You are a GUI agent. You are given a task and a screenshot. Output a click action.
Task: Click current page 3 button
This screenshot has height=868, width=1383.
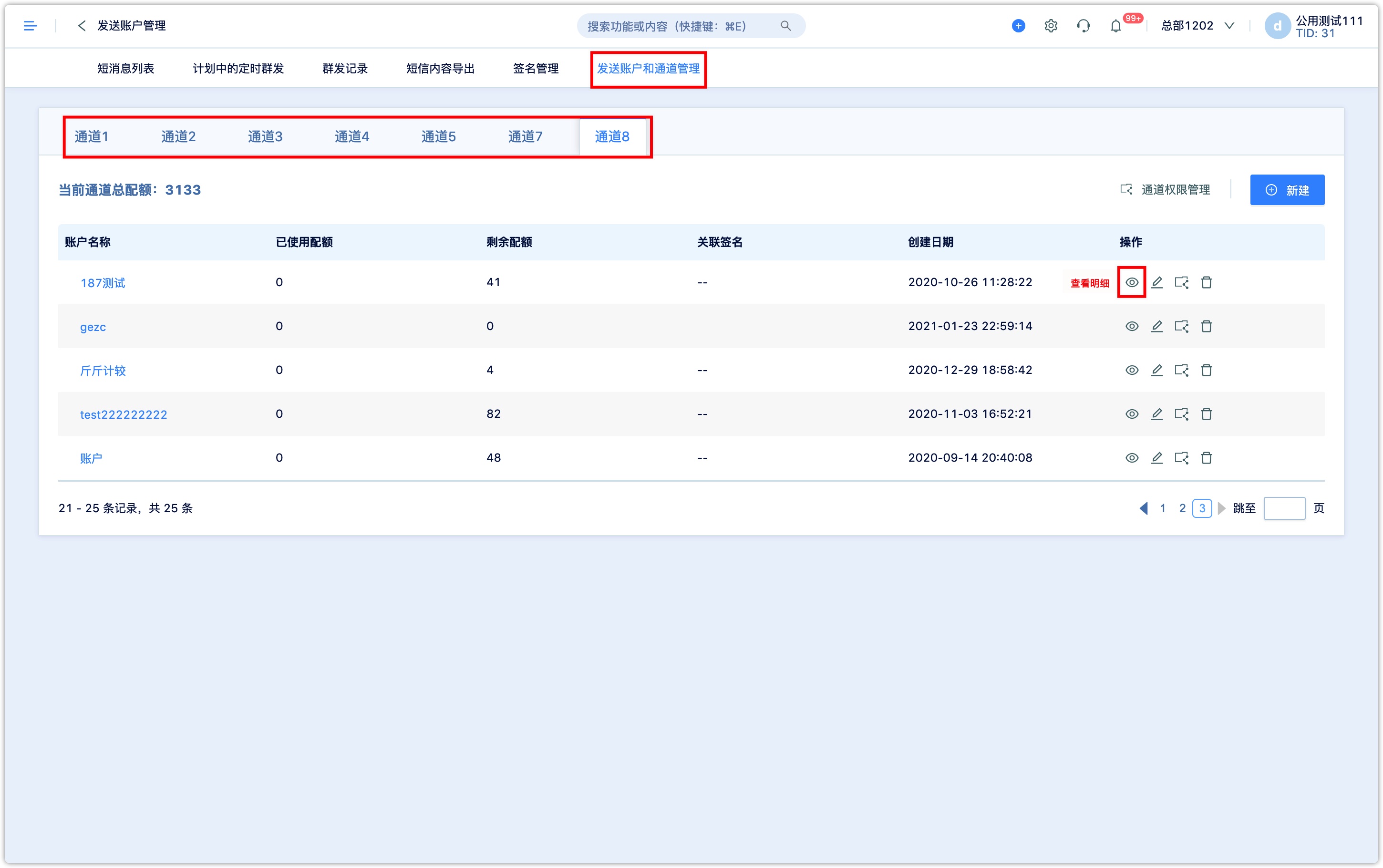tap(1202, 508)
